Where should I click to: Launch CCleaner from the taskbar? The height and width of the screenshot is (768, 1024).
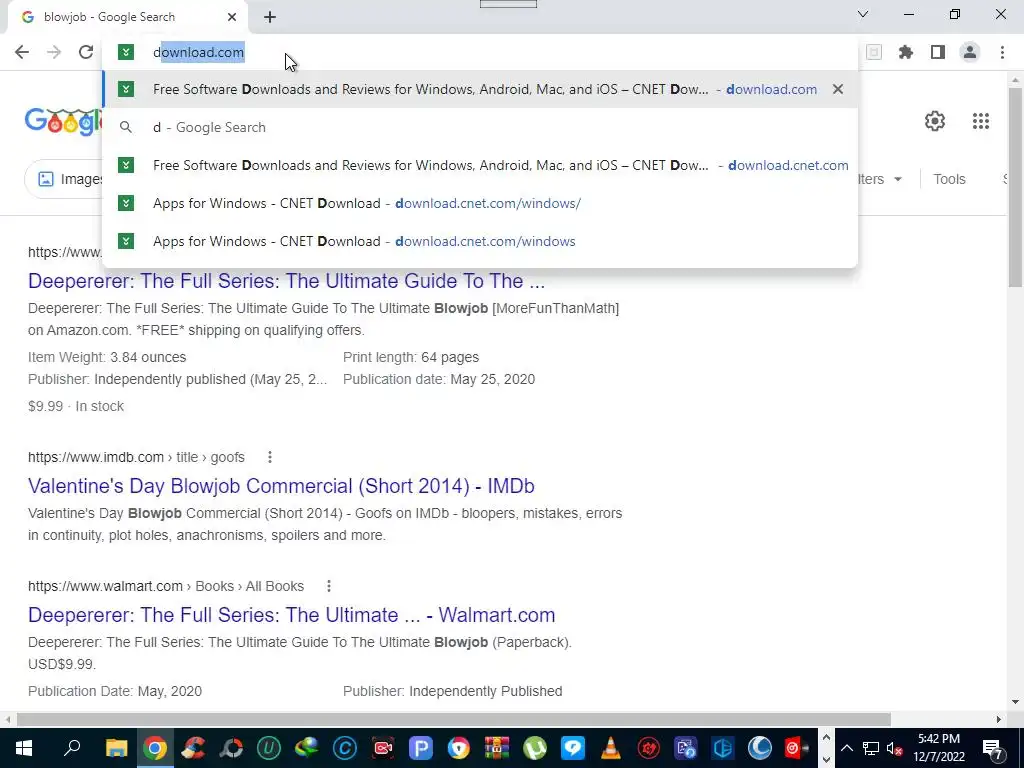coord(193,748)
